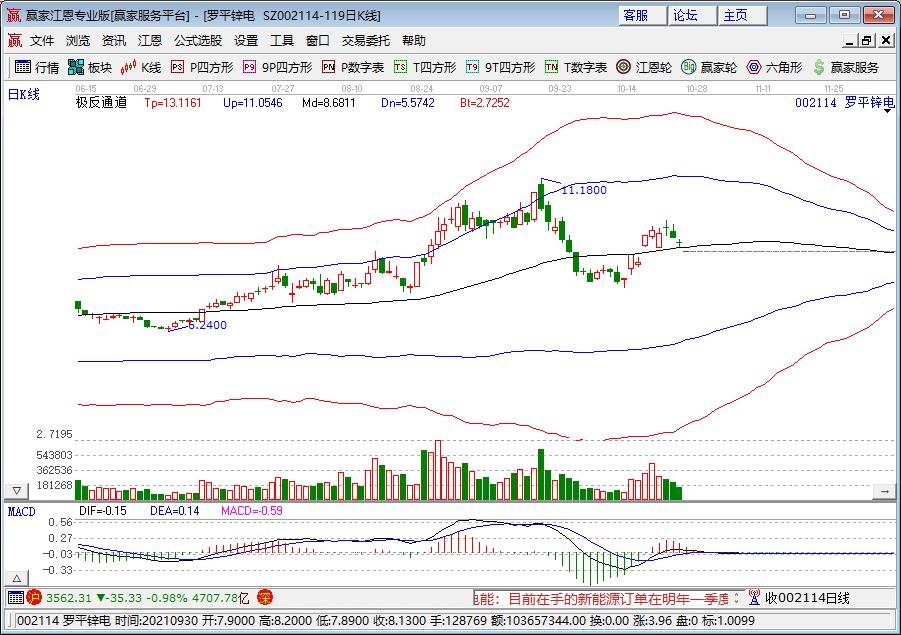Open the 公式选股 menu
This screenshot has width=901, height=635.
(198, 41)
